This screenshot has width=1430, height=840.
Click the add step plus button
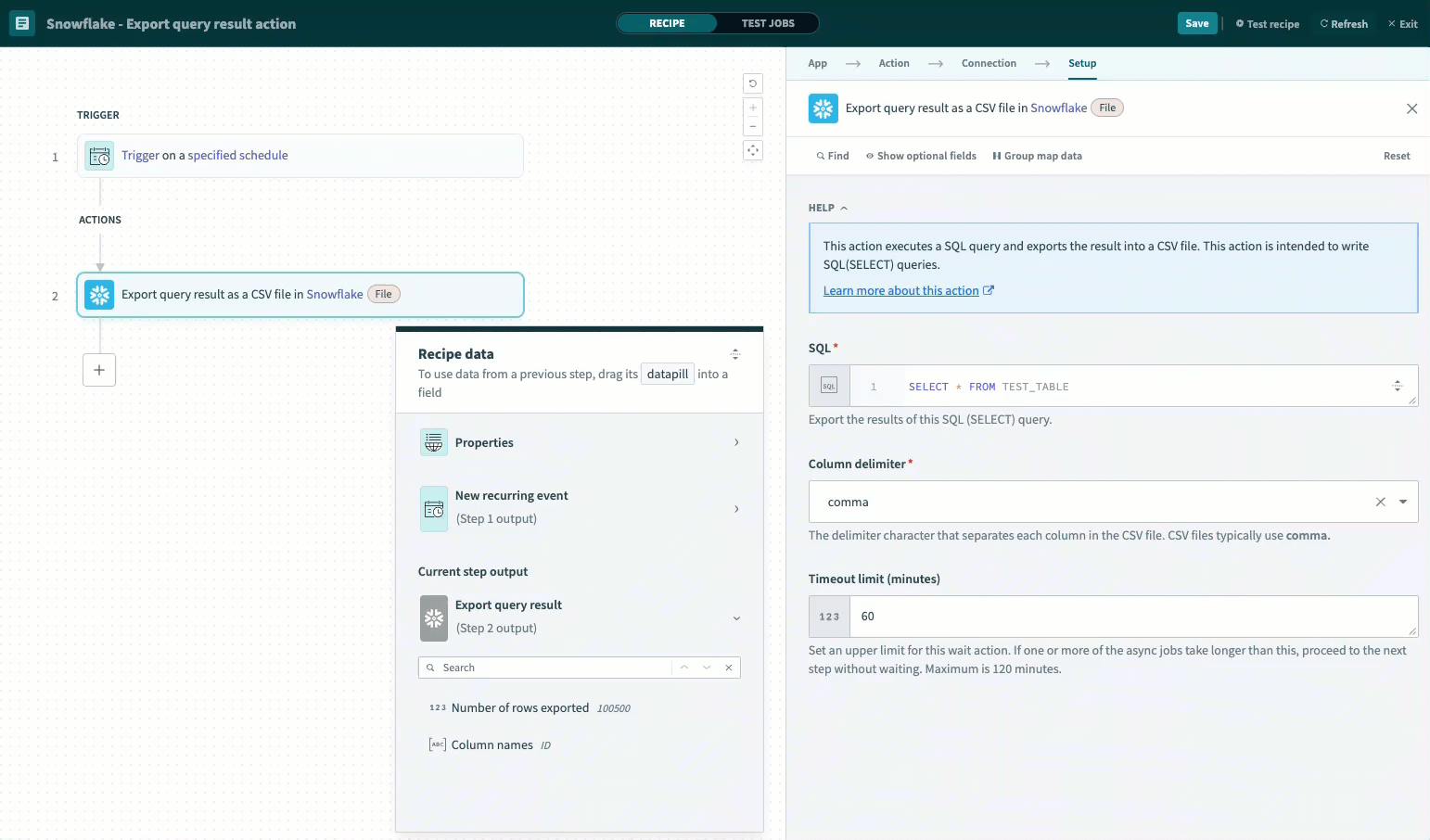[x=99, y=370]
